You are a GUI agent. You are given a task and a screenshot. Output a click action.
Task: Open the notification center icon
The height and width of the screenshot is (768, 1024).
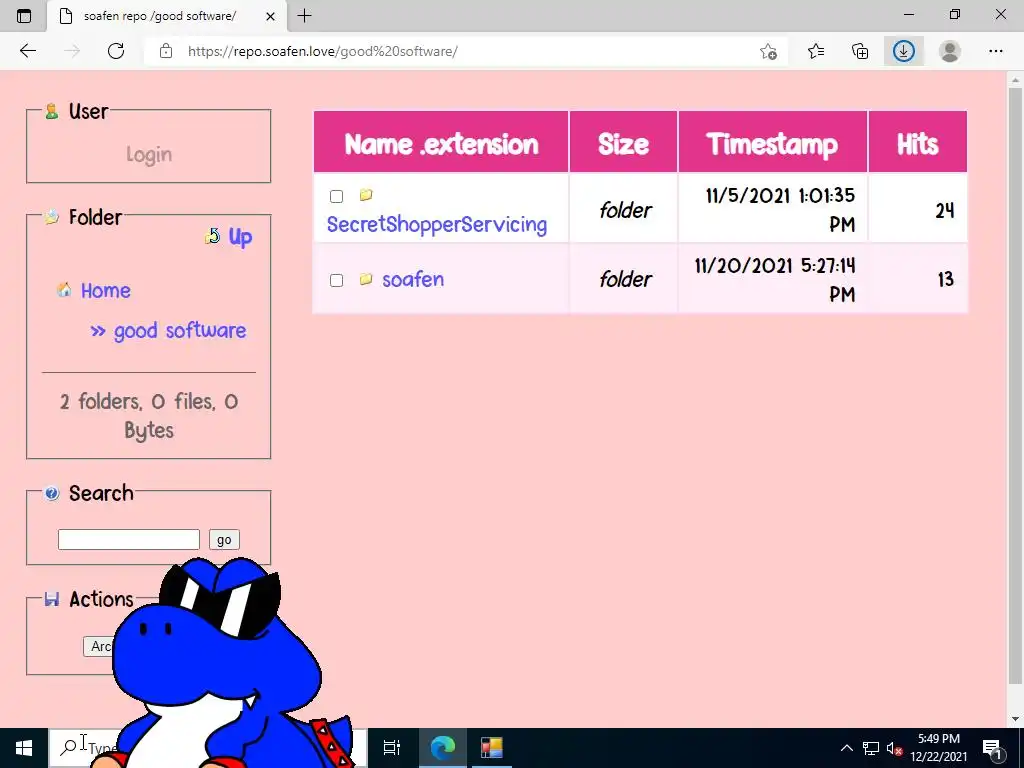coord(992,748)
